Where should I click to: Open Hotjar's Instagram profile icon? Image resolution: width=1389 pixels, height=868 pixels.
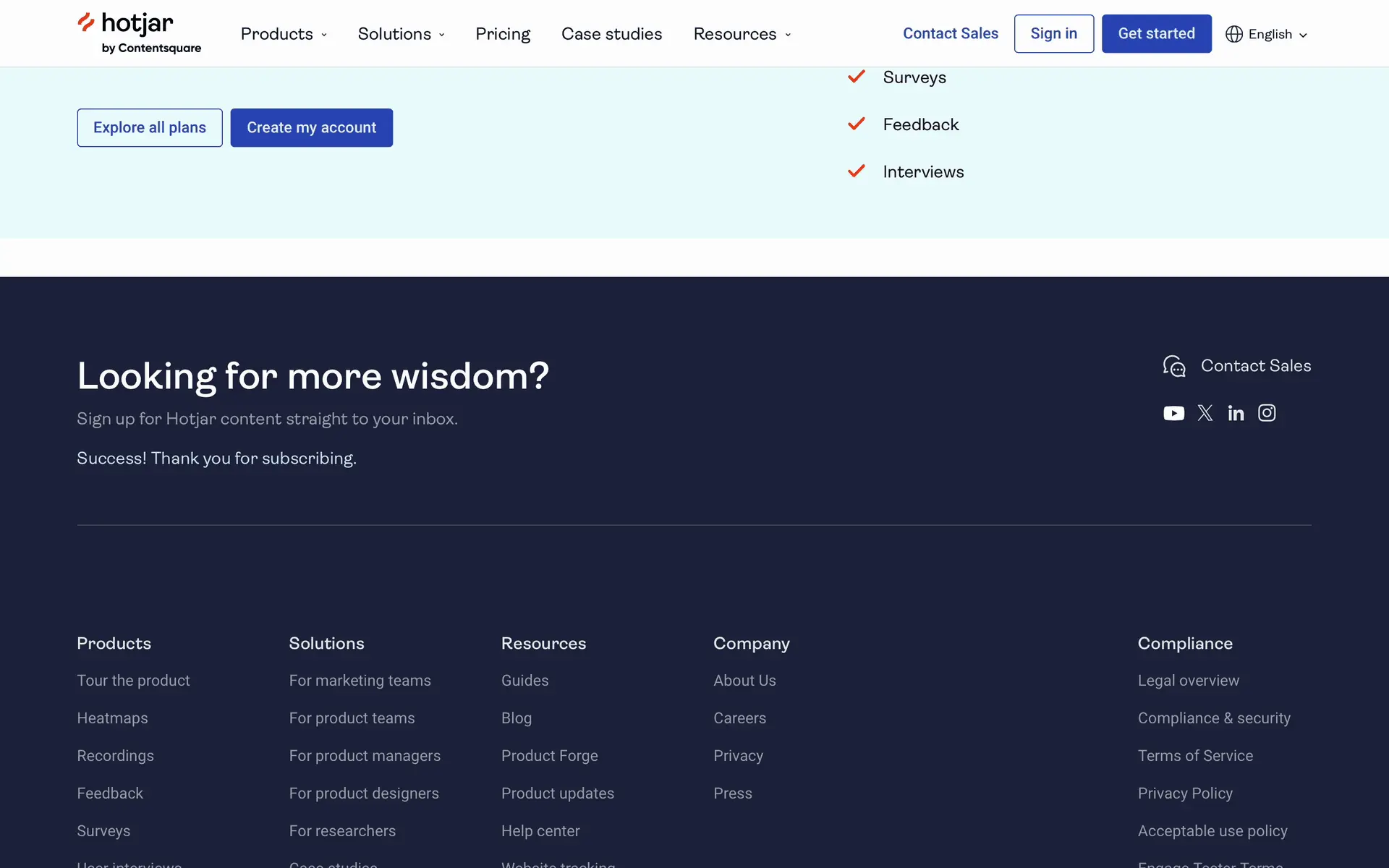1267,413
